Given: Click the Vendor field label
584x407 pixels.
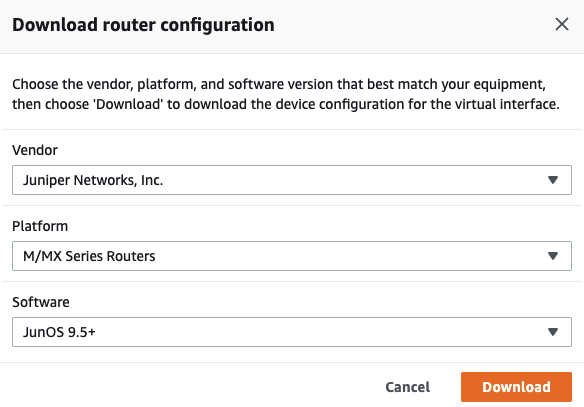Looking at the screenshot, I should [35, 150].
